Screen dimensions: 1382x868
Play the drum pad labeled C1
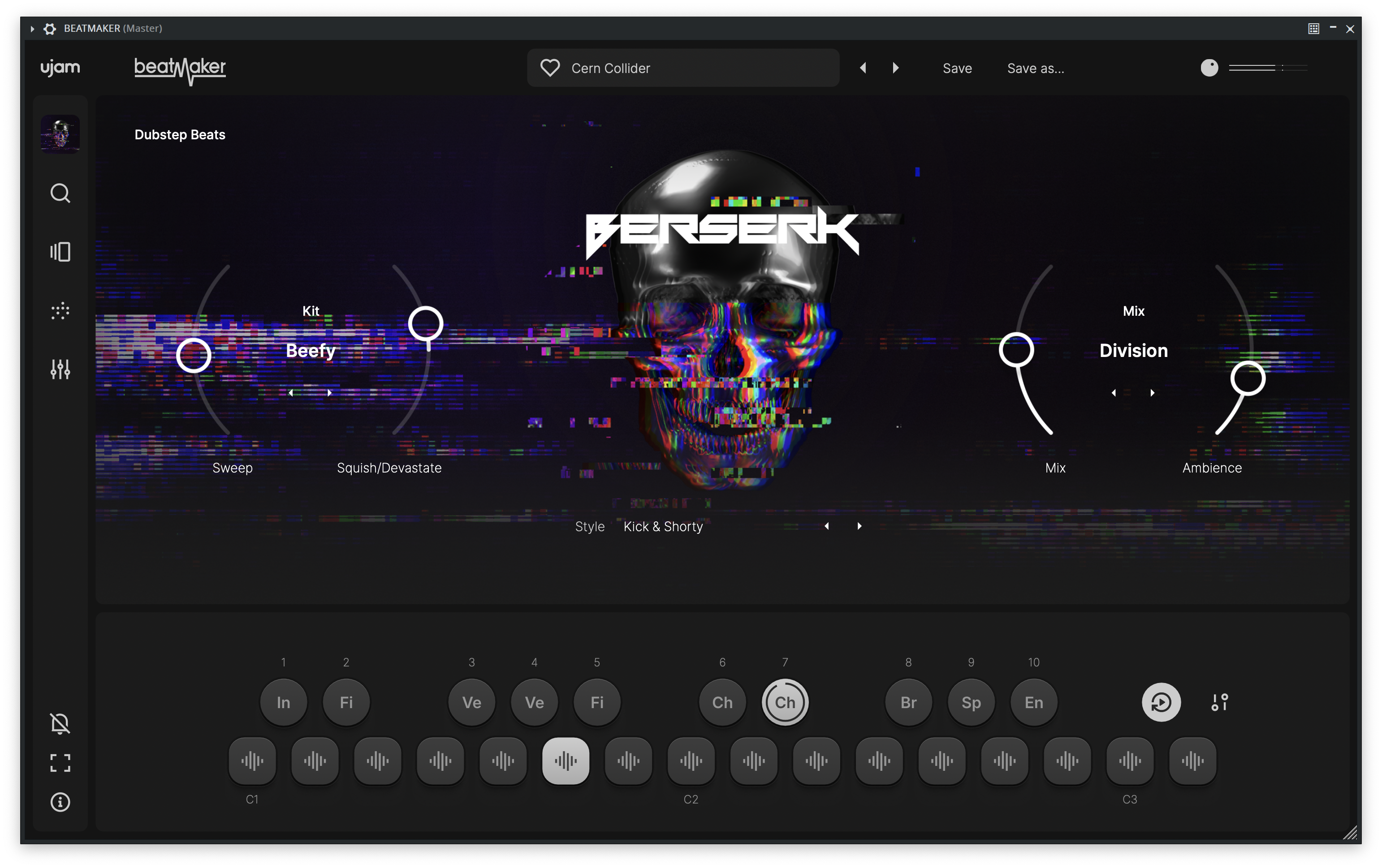pos(252,761)
